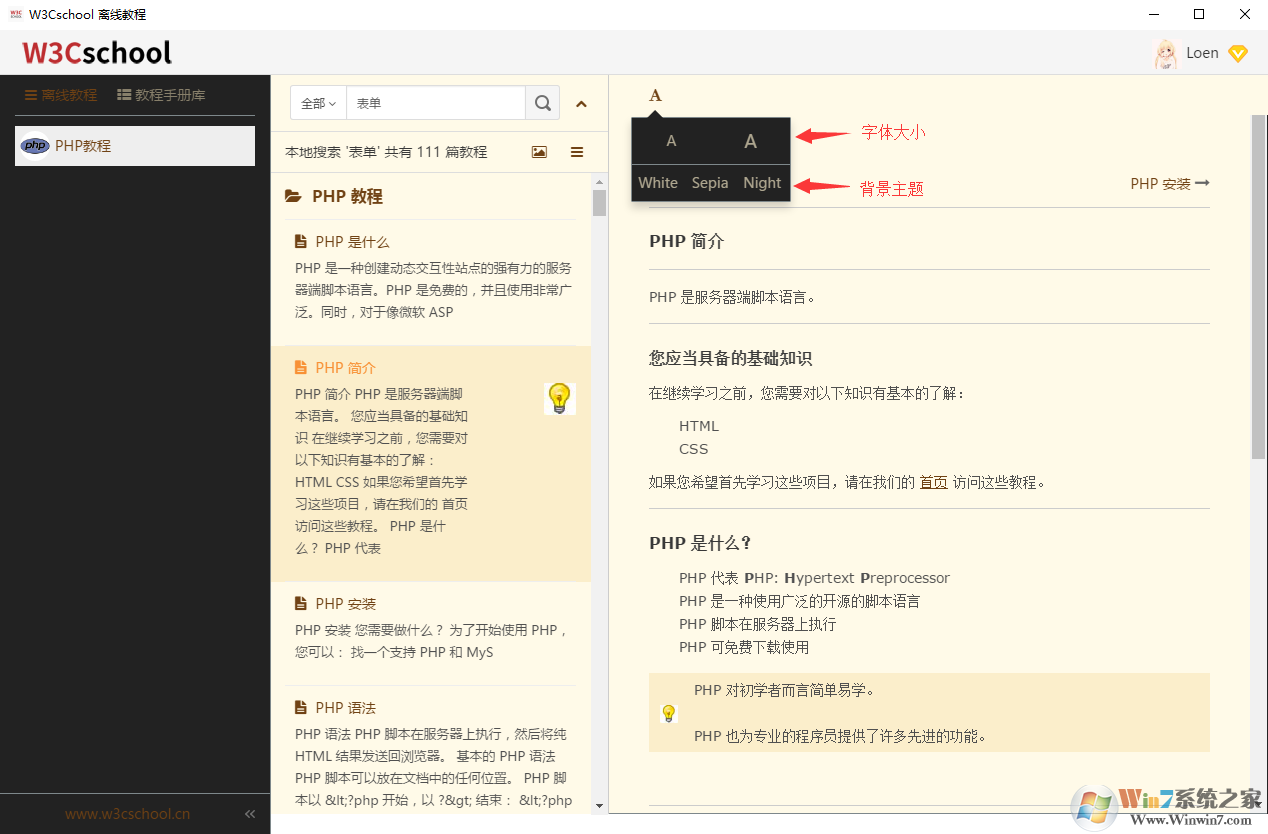Click the folder icon next to PHP 教程
This screenshot has width=1268, height=834.
(293, 195)
